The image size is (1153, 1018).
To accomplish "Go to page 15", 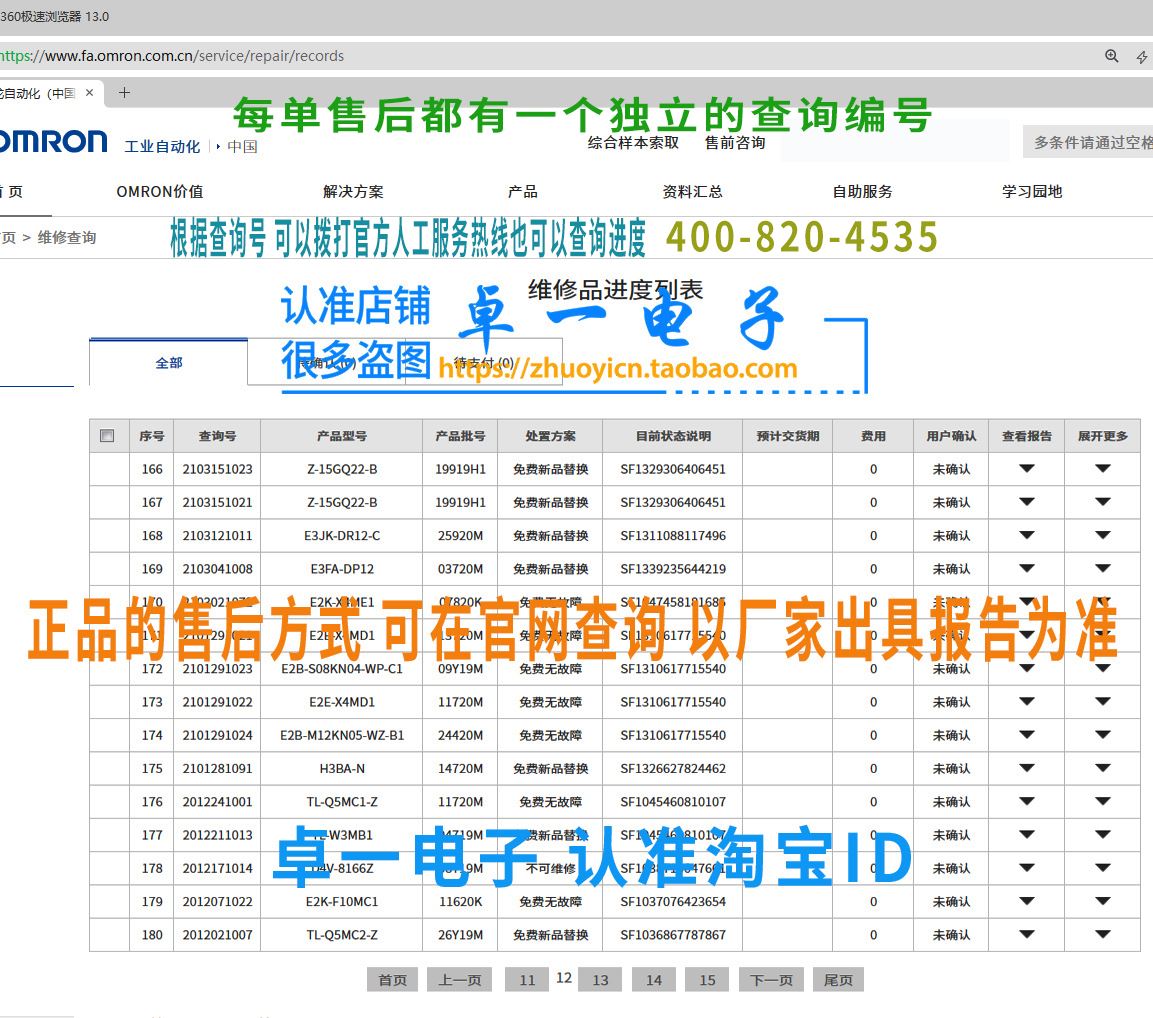I will pos(707,980).
